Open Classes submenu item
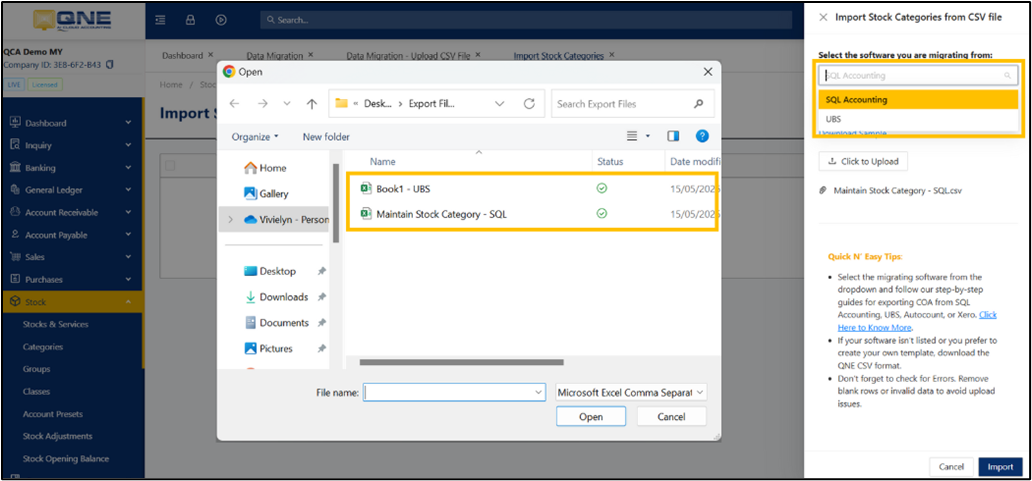1032x481 pixels. coord(36,392)
